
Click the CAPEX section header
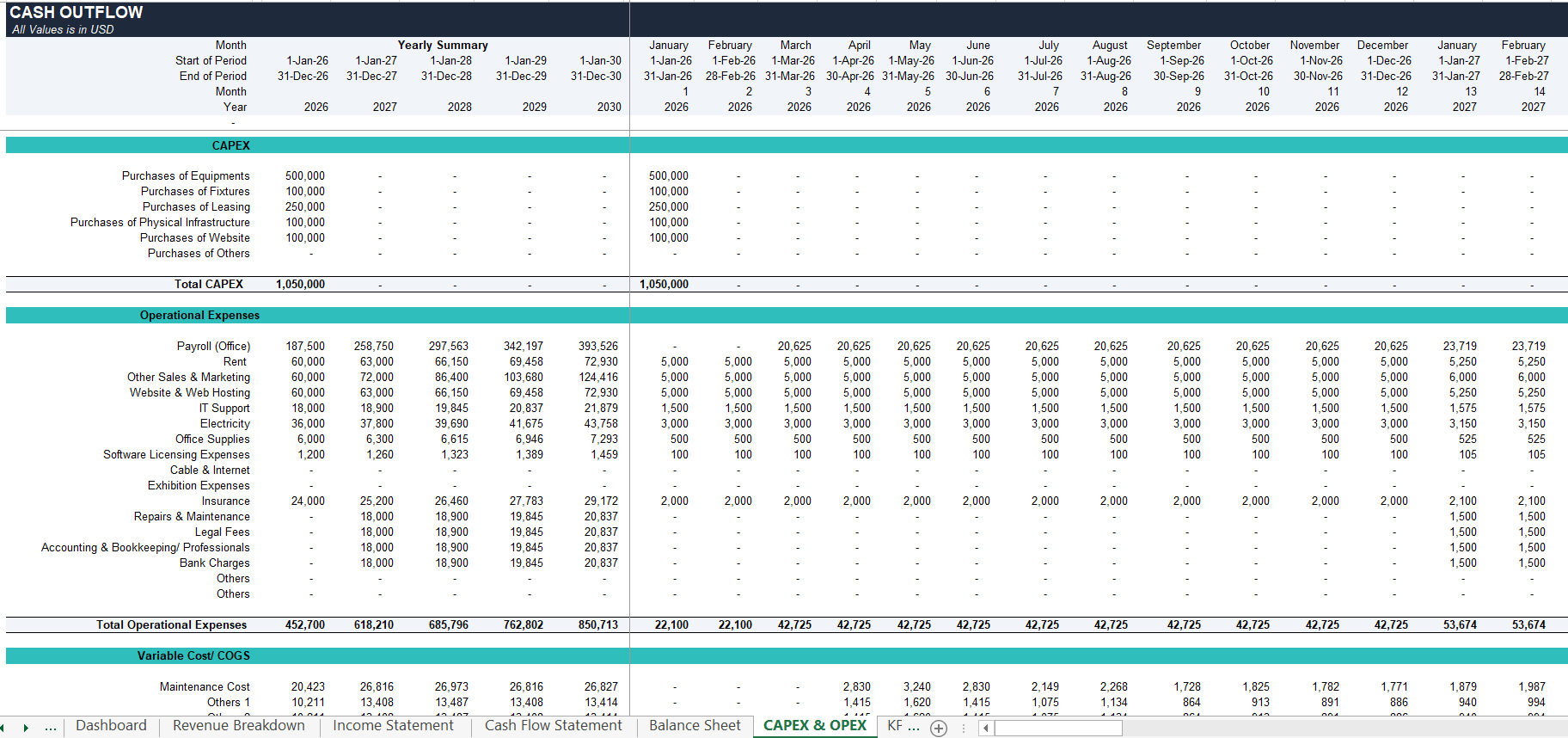coord(231,145)
